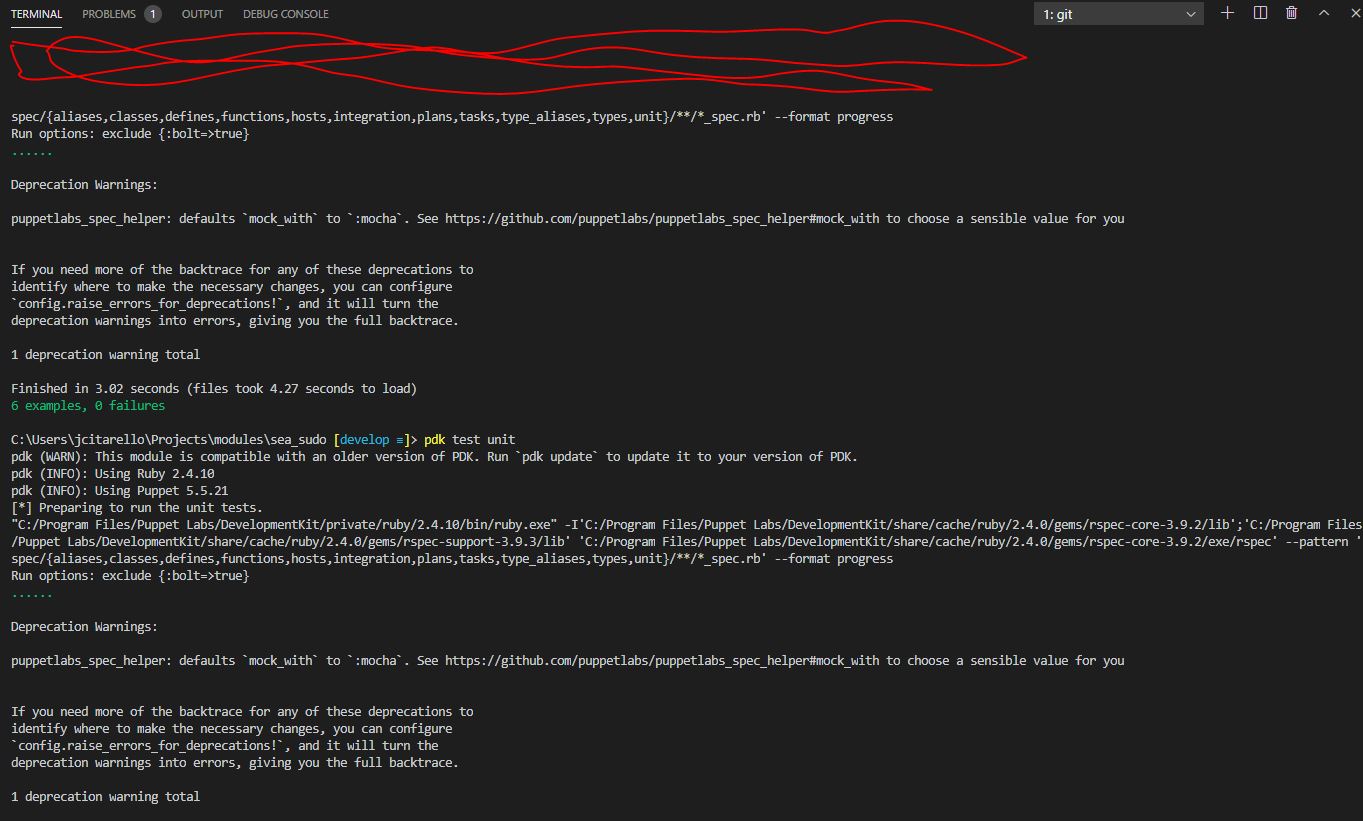The width and height of the screenshot is (1363, 821).
Task: Kill the active terminal with the trash icon
Action: pos(1290,13)
